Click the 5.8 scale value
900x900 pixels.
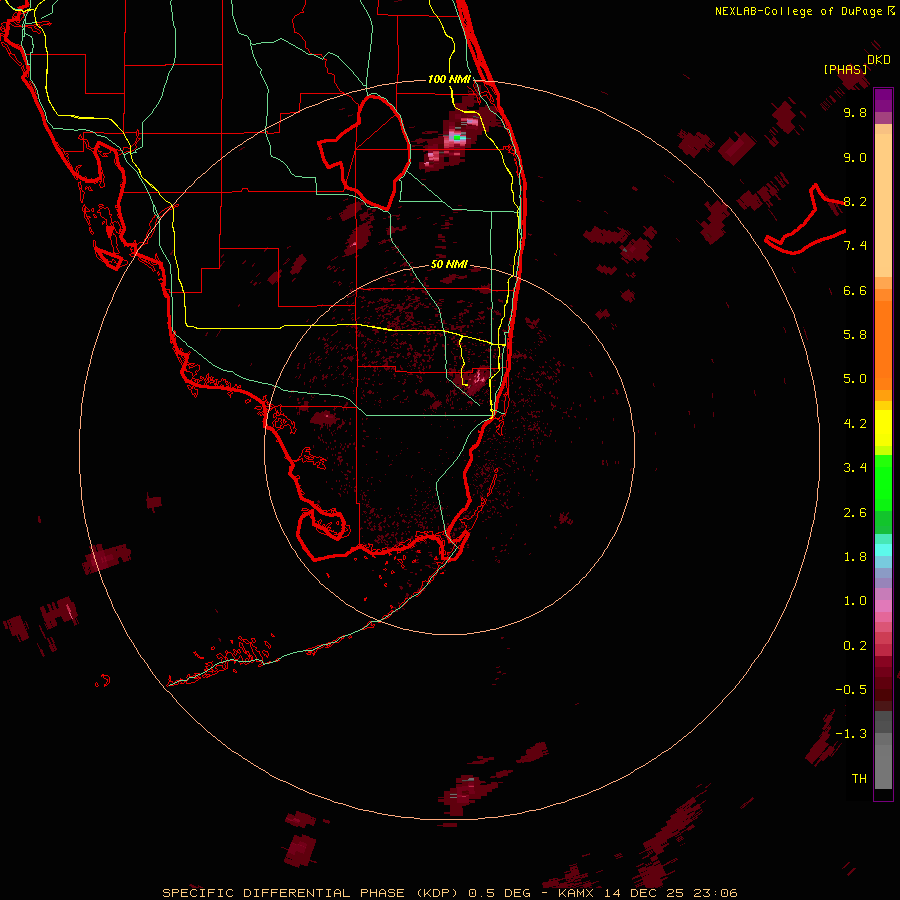click(x=855, y=335)
